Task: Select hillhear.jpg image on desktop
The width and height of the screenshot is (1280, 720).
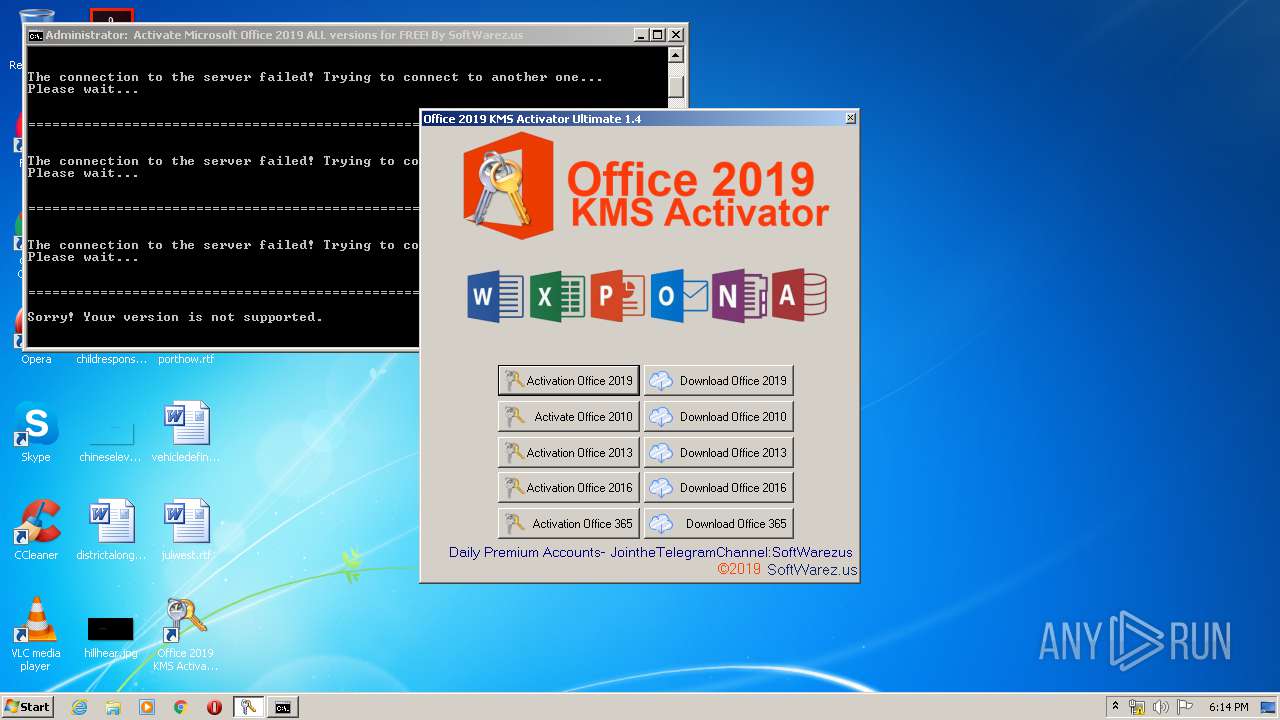Action: [x=111, y=638]
